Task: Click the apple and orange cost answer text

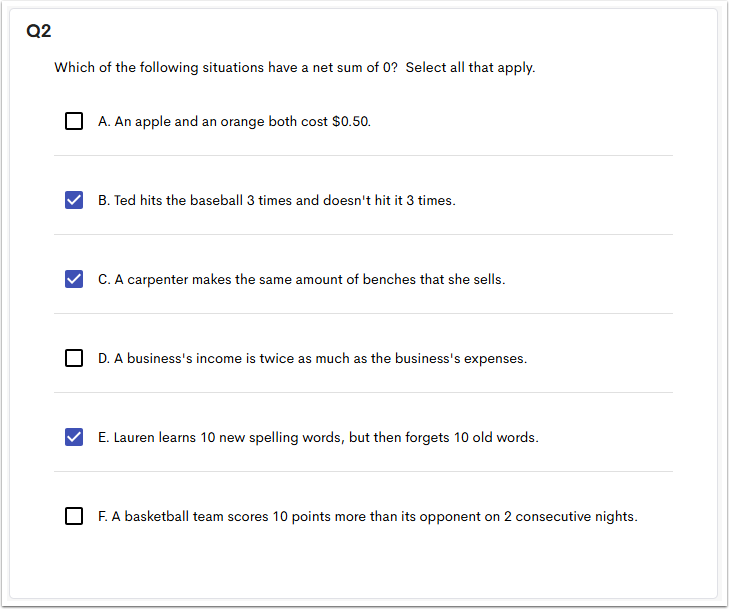Action: point(235,121)
